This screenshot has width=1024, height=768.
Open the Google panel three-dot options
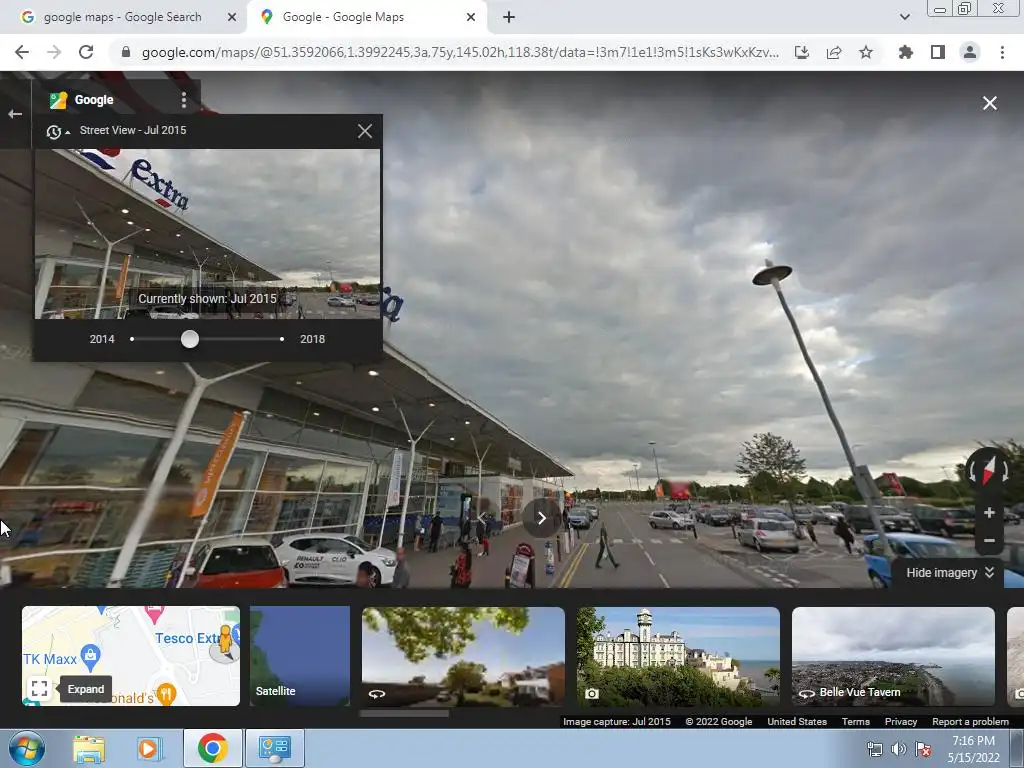pos(184,100)
